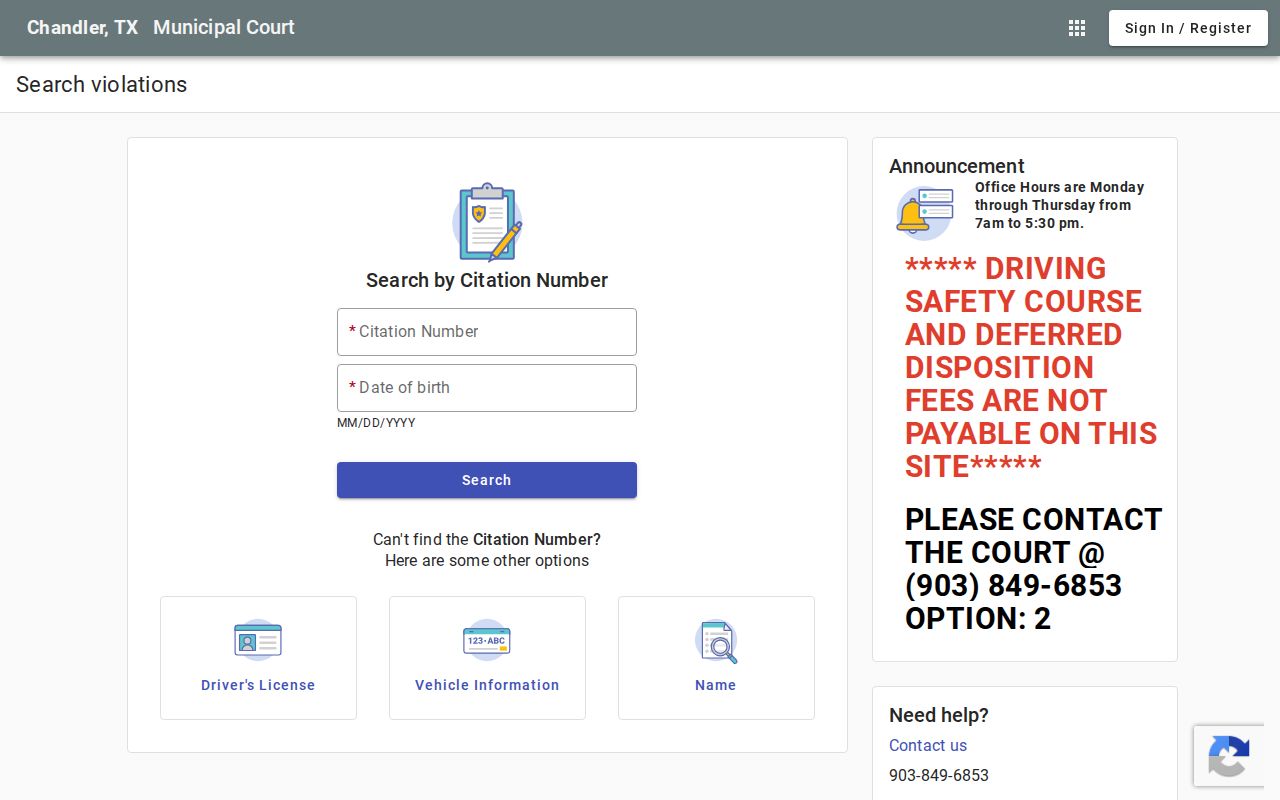The image size is (1280, 800).
Task: Click the Office Hours announcement text
Action: (x=1059, y=205)
